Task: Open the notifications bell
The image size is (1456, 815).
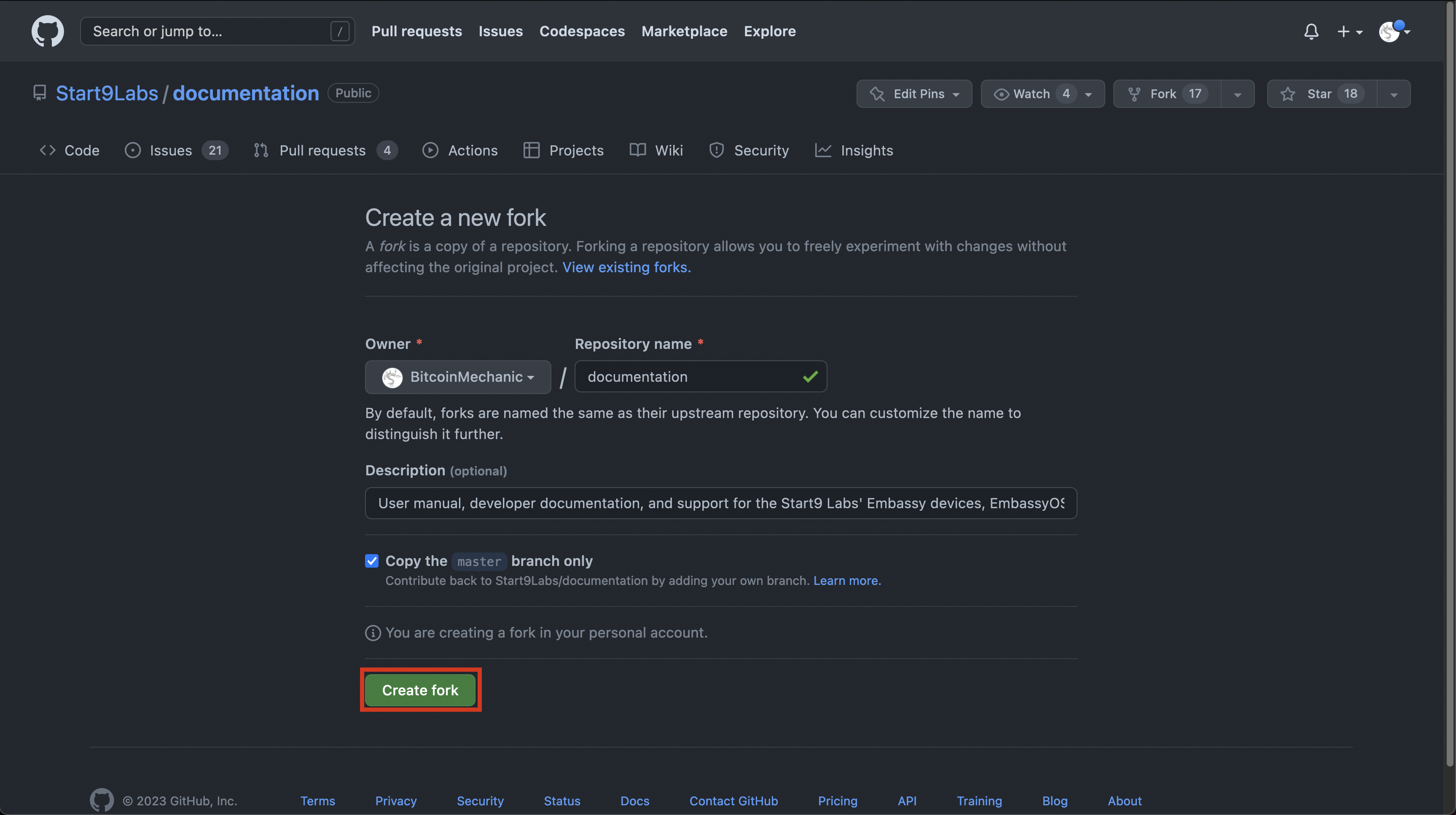Action: pos(1311,31)
